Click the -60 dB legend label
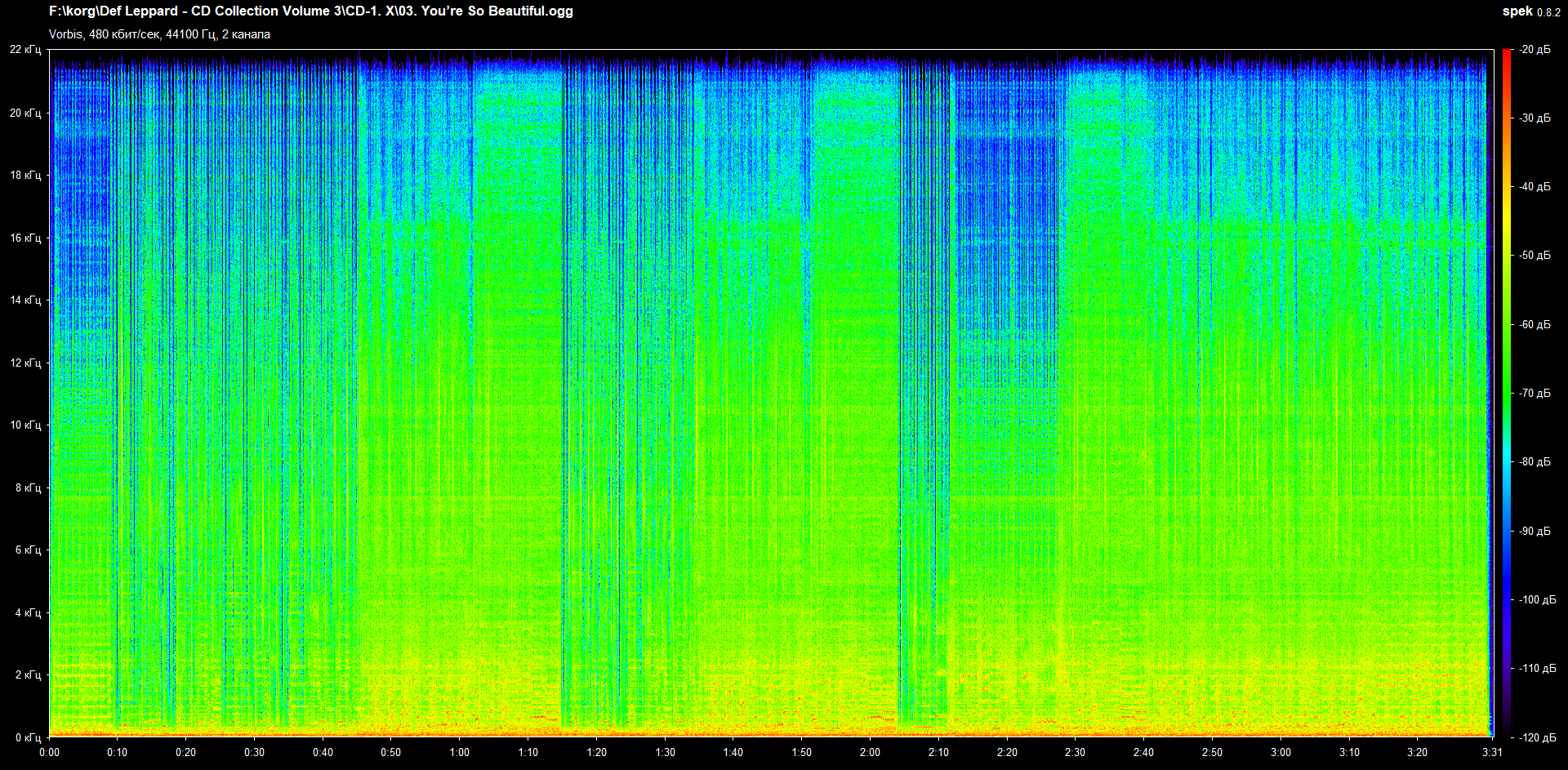The image size is (1568, 770). point(1535,324)
